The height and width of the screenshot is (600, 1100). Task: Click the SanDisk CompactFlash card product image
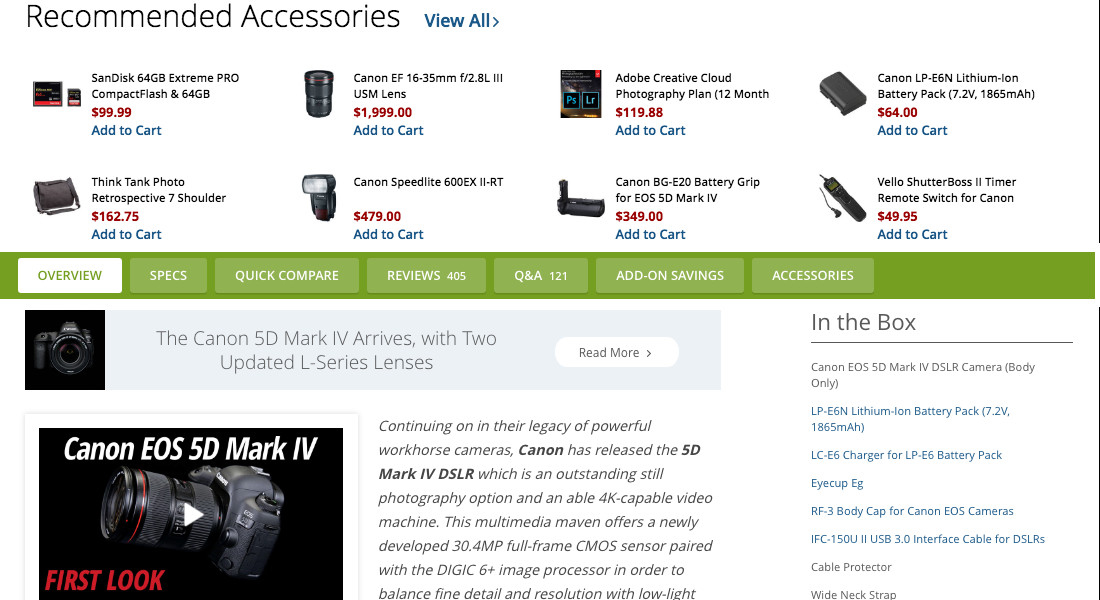(x=56, y=94)
